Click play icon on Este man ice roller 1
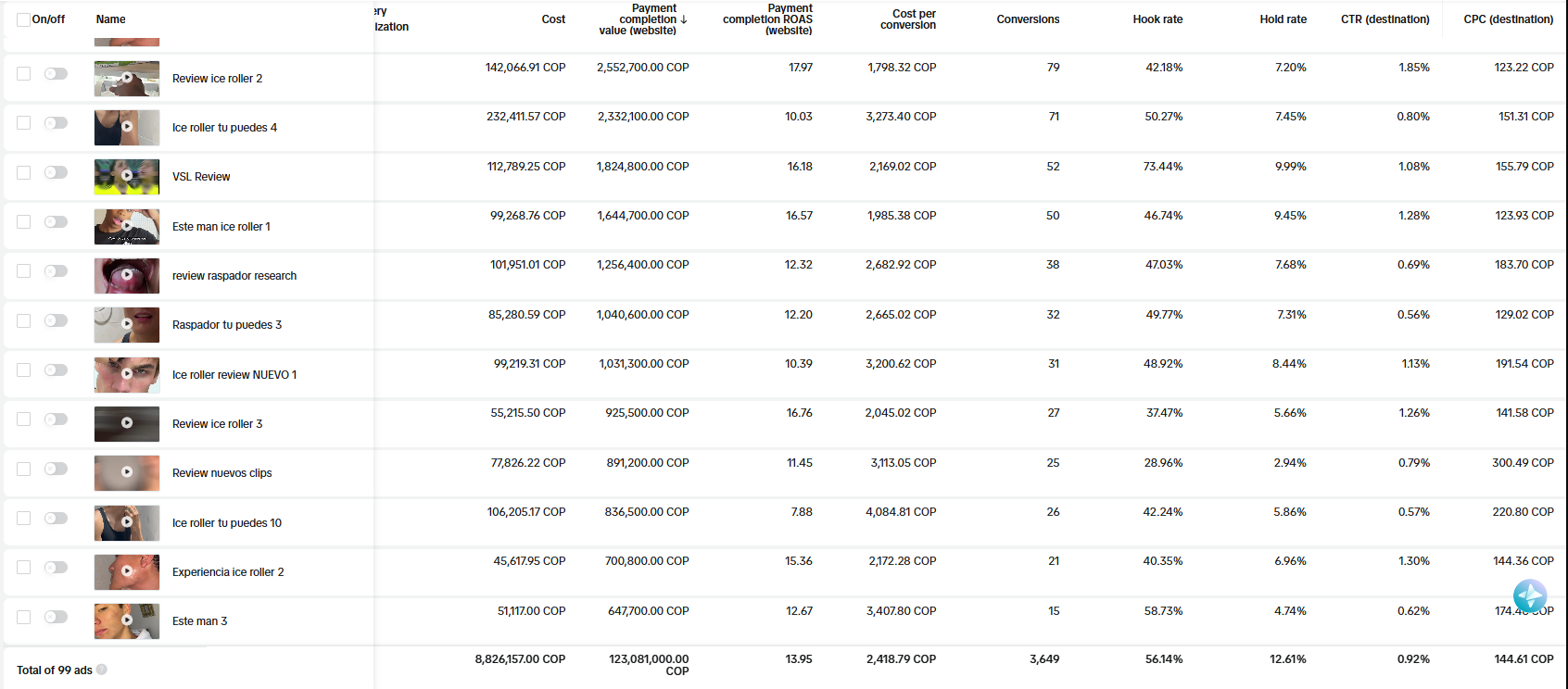Viewport: 1568px width, 689px height. (127, 226)
